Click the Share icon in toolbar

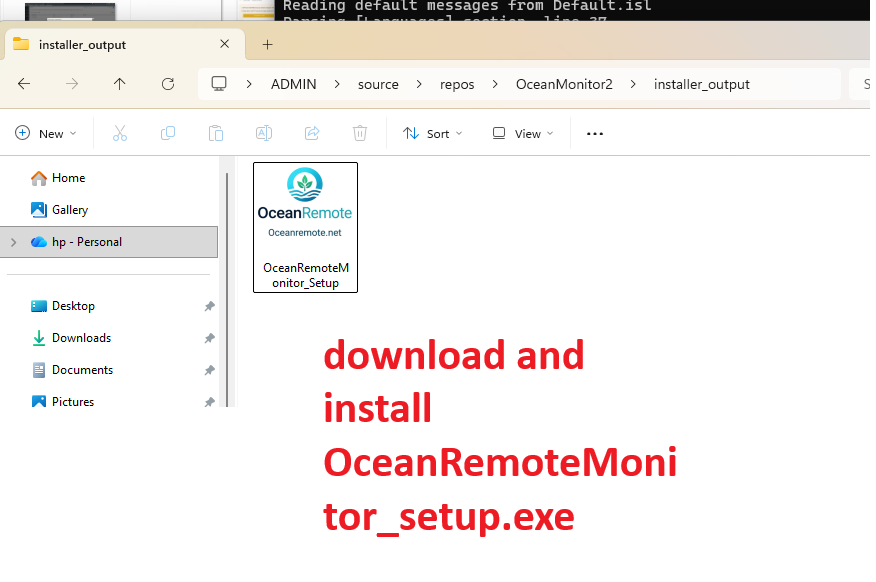click(312, 133)
